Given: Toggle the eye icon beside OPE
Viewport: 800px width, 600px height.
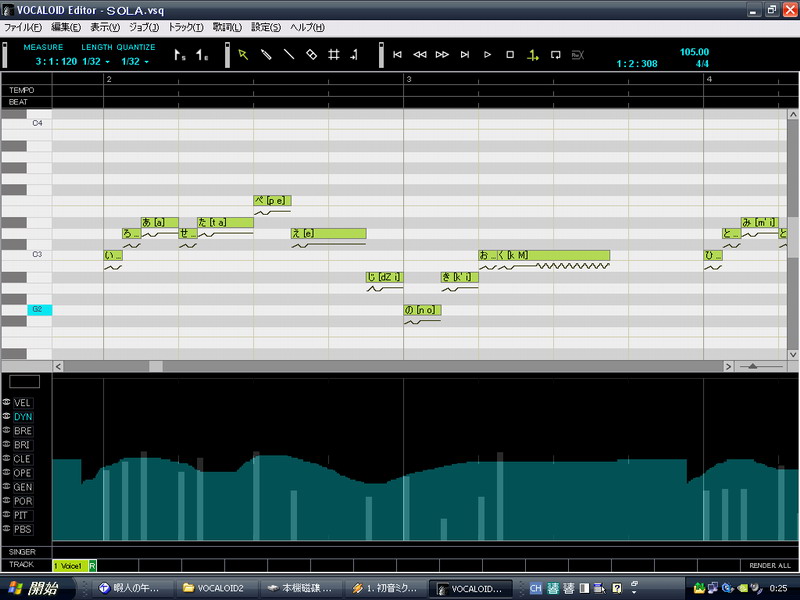Looking at the screenshot, I should (x=7, y=472).
